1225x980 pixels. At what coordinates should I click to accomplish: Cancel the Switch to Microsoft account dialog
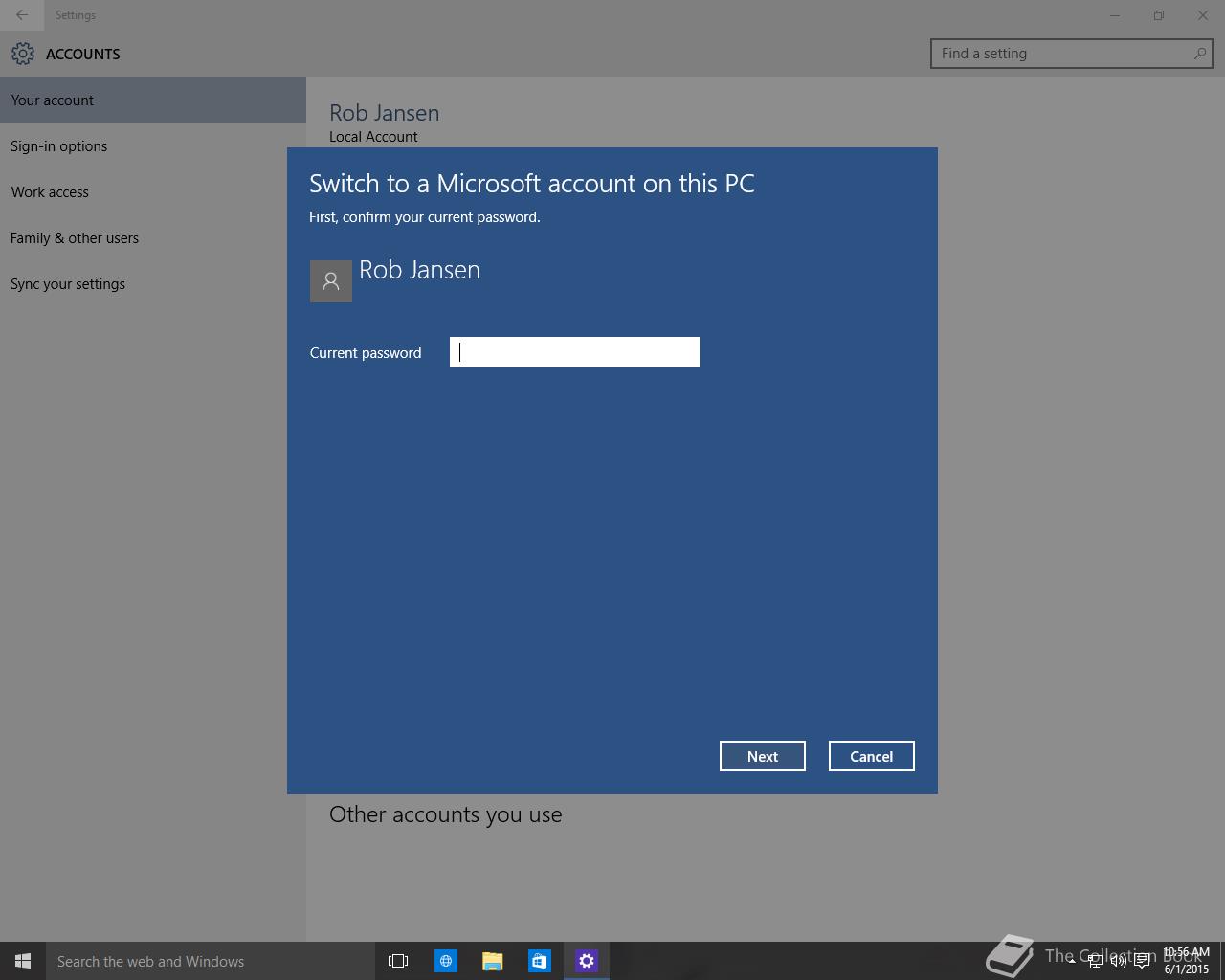[x=871, y=756]
